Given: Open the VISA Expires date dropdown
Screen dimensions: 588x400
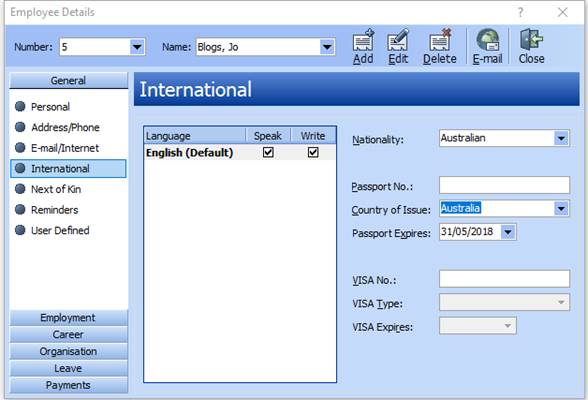Looking at the screenshot, I should [508, 326].
